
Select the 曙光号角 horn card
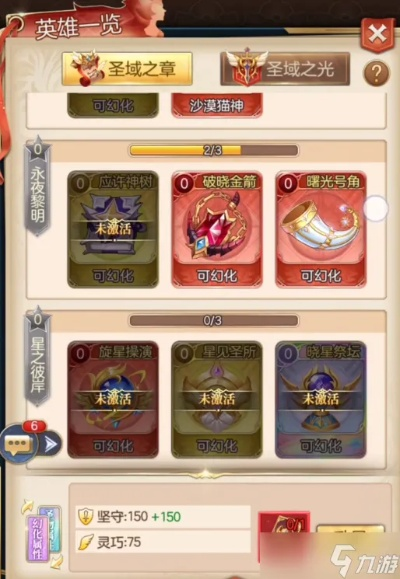click(x=321, y=229)
